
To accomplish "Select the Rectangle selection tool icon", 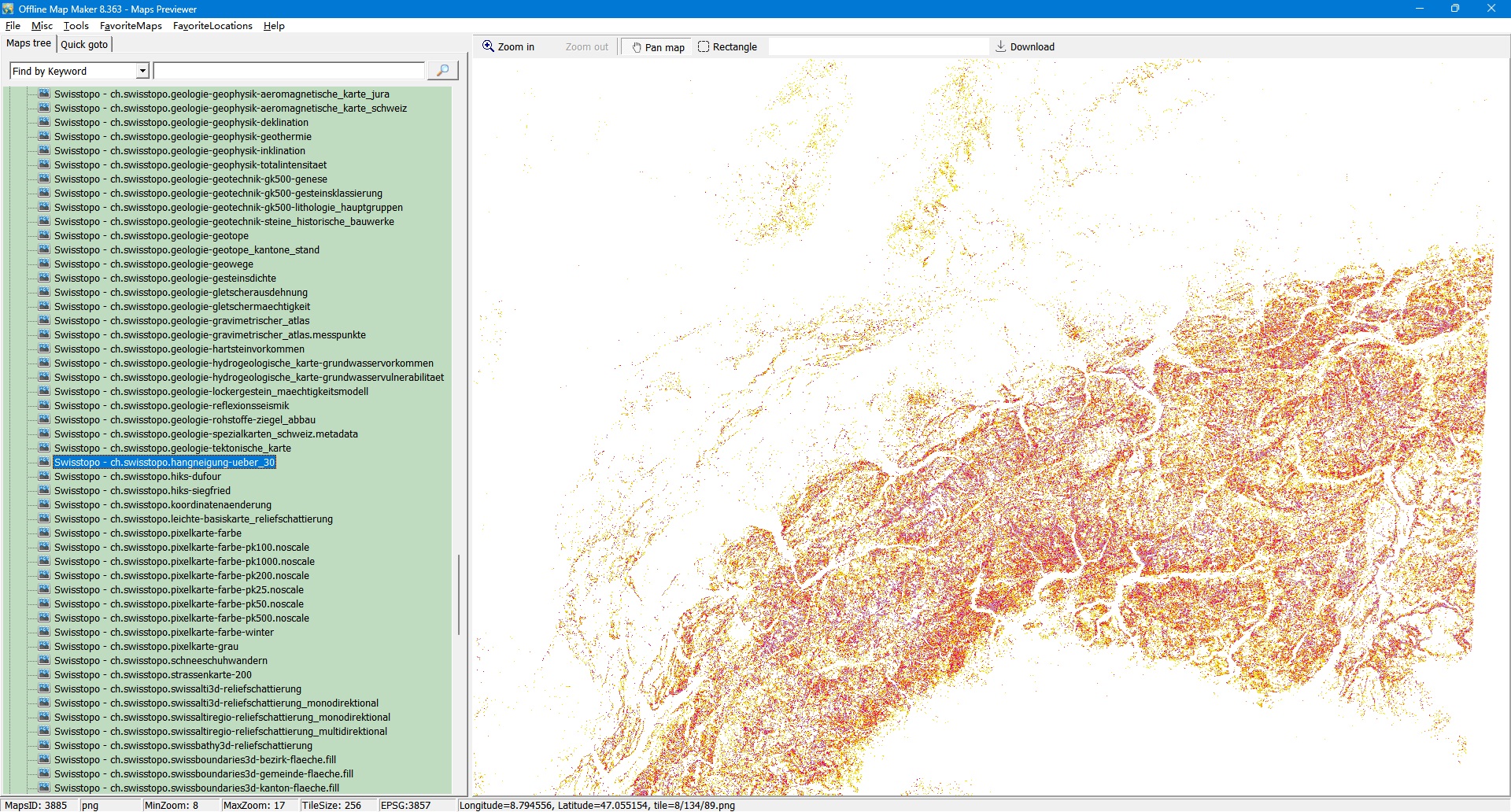I will click(704, 46).
